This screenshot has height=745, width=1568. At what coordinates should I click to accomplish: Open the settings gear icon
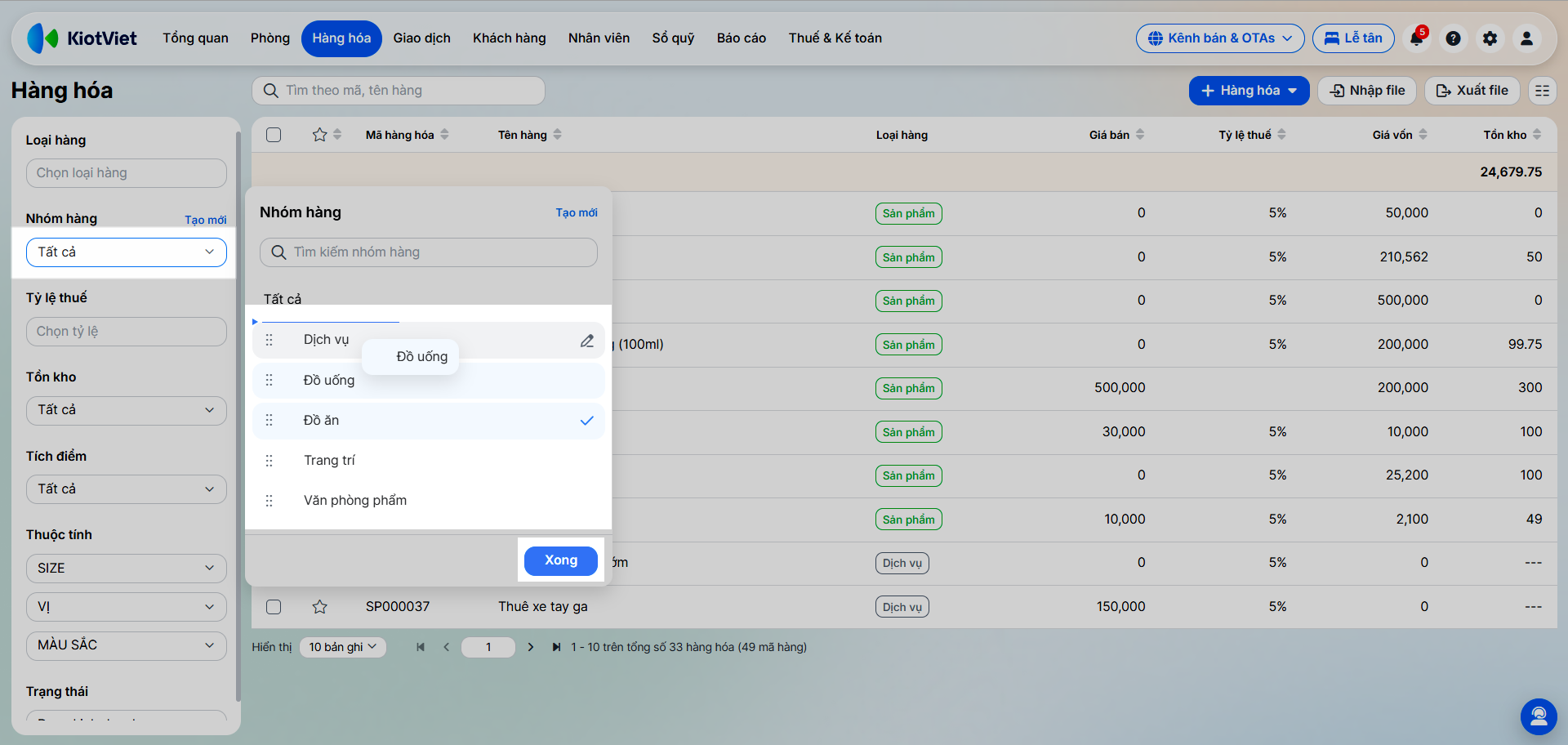pyautogui.click(x=1490, y=38)
